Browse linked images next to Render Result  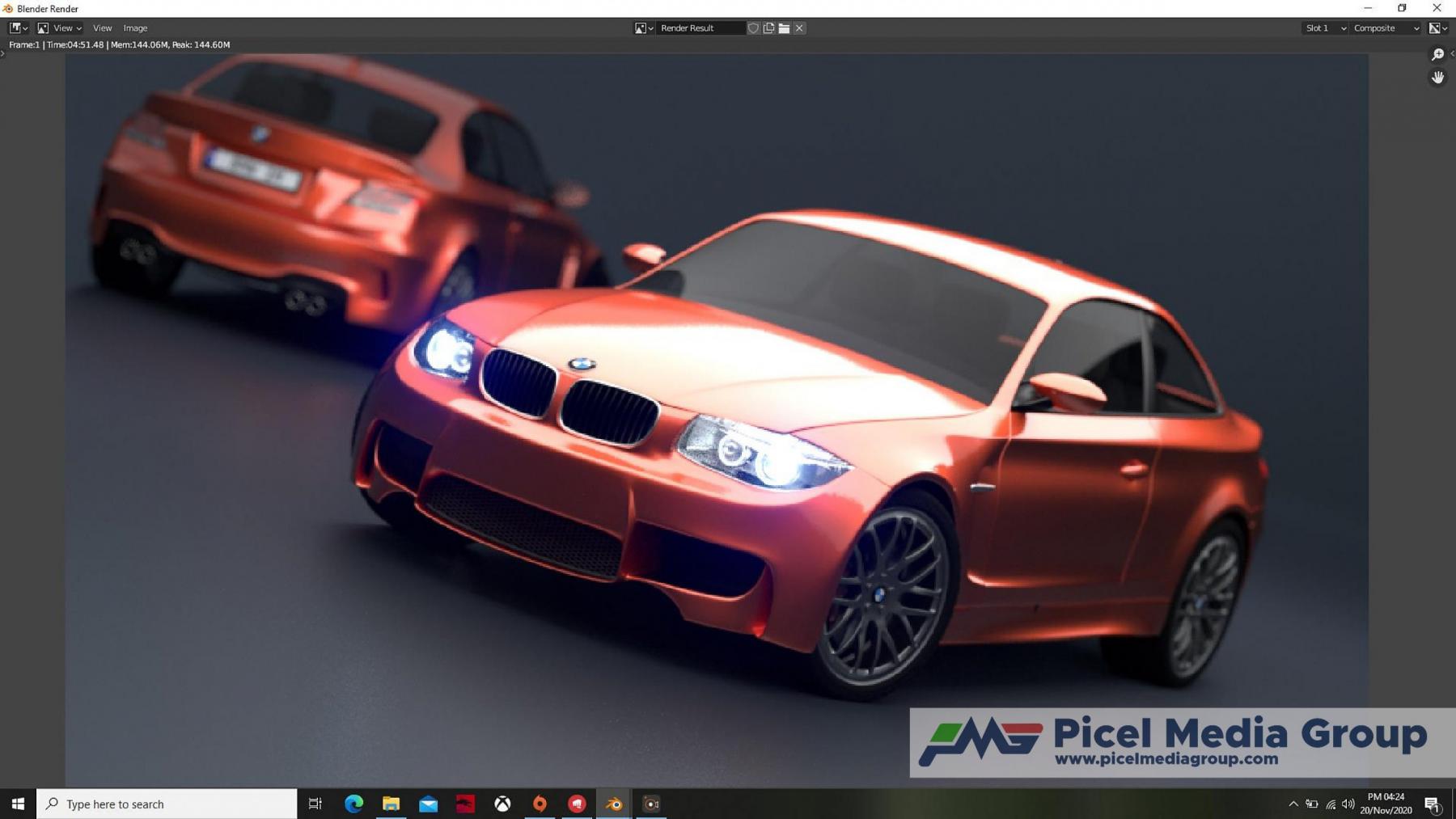tap(644, 28)
